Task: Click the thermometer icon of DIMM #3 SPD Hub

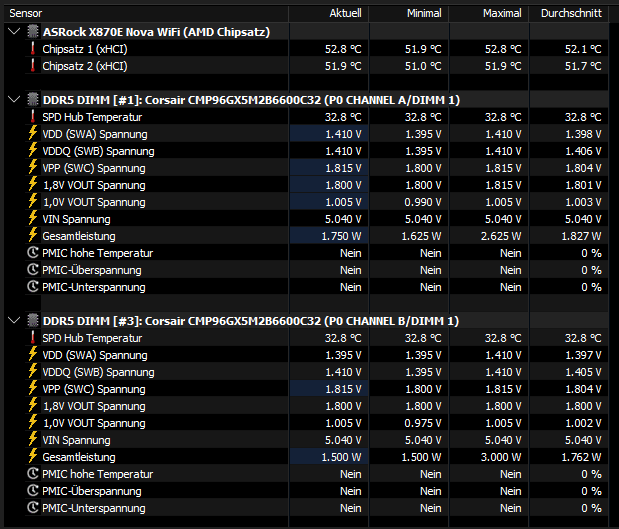Action: click(33, 338)
